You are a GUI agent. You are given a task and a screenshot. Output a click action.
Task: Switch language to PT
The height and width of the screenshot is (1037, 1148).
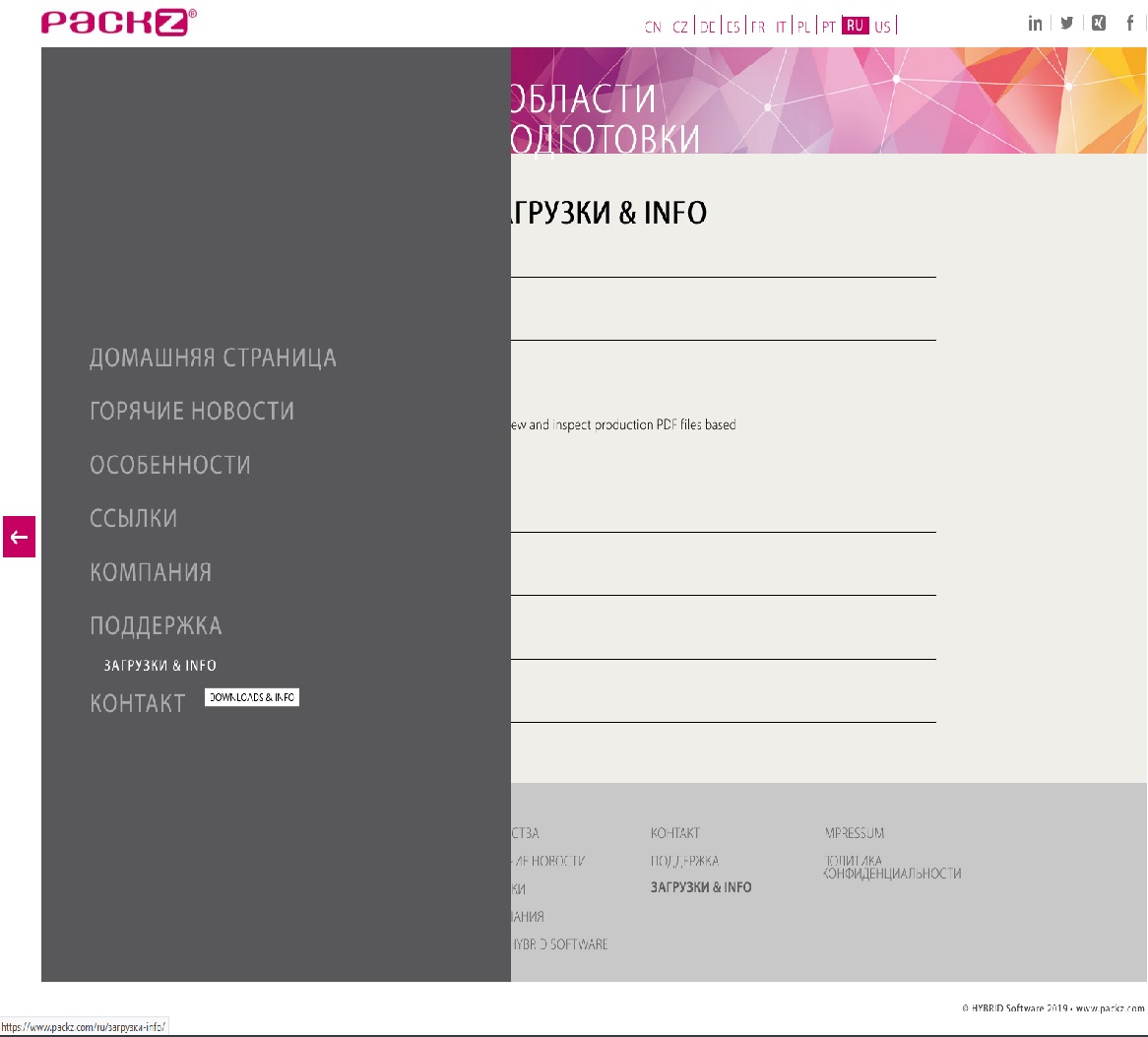coord(828,28)
